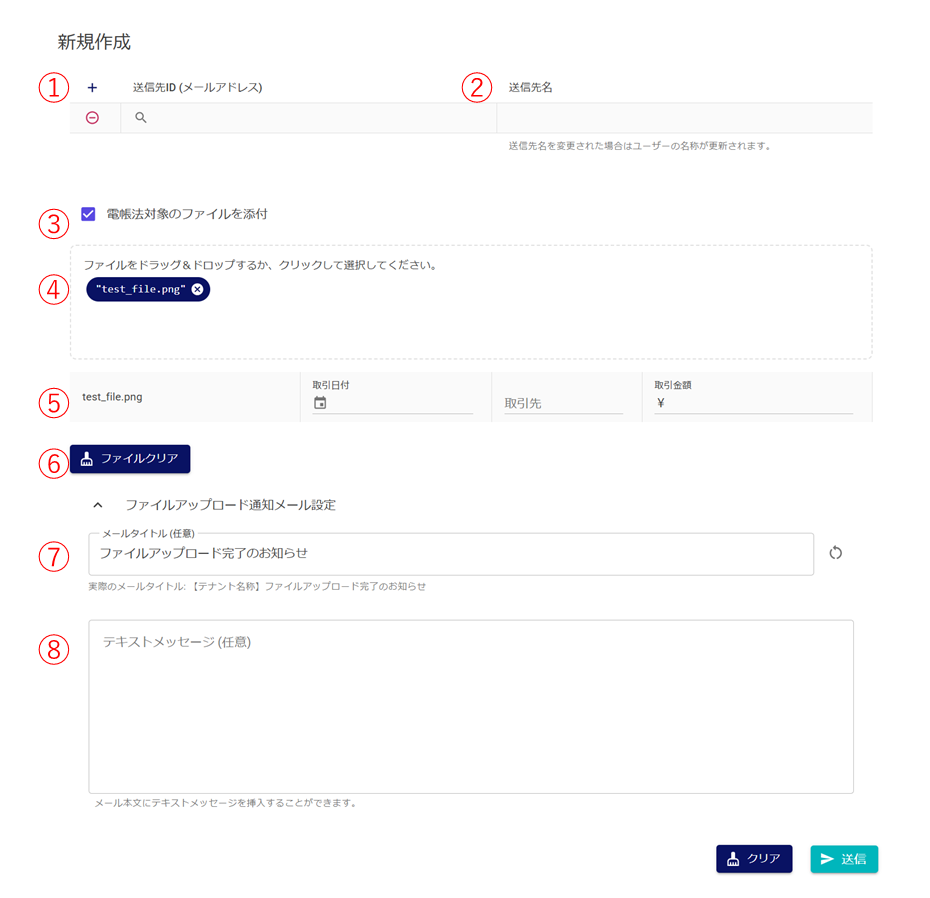
Task: Click the 送信 send button
Action: click(x=844, y=859)
